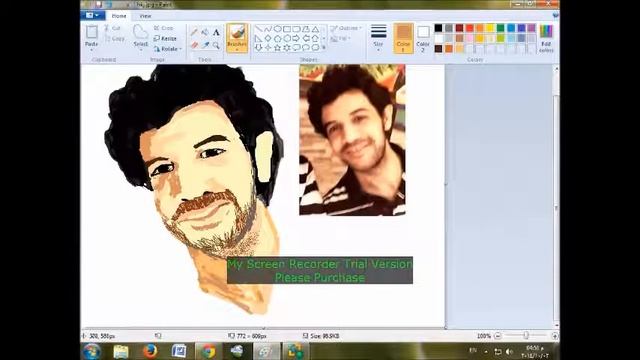
Task: Pick the black color swatch
Action: pyautogui.click(x=438, y=28)
